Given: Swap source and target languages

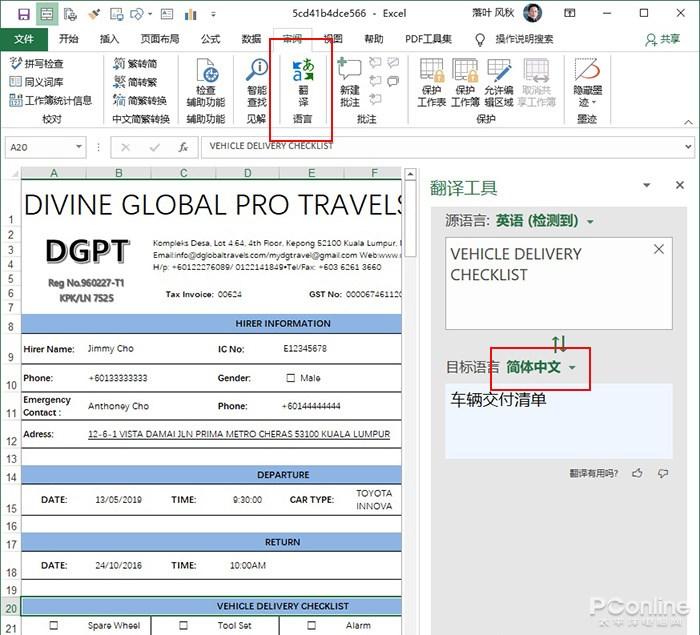Looking at the screenshot, I should coord(559,344).
